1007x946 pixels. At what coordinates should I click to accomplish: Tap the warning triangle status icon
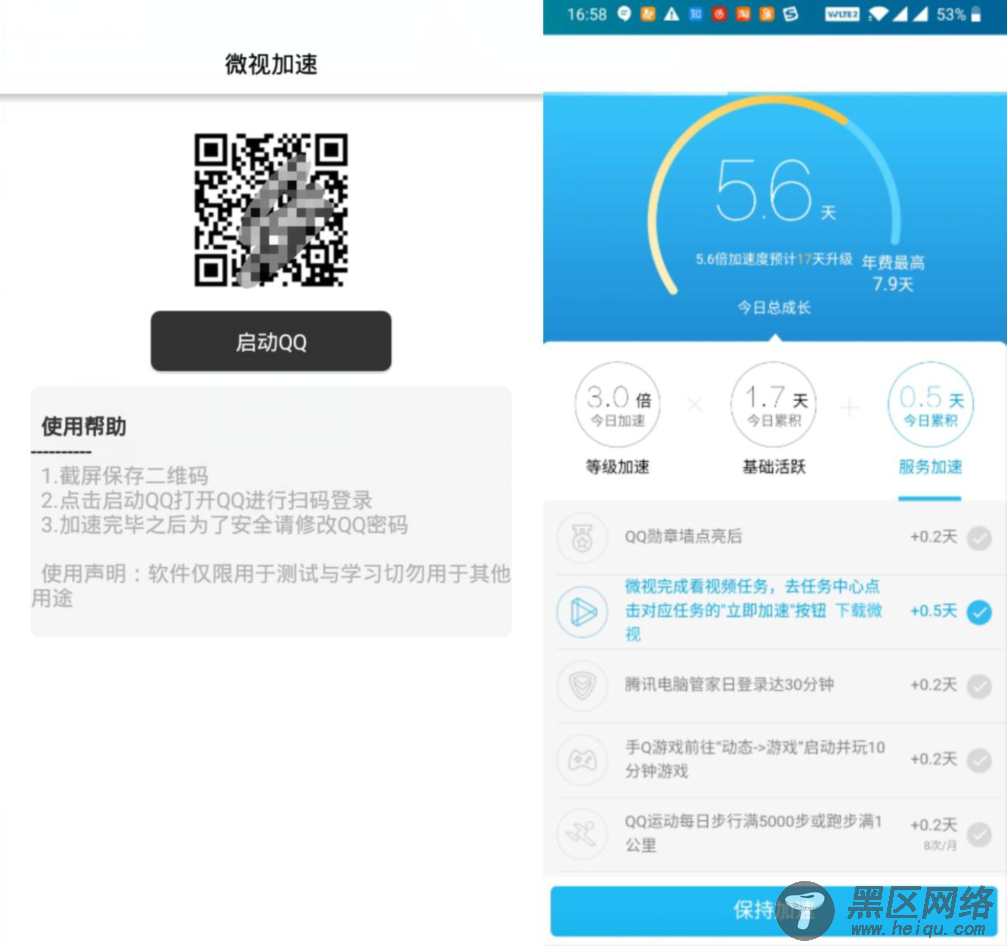pyautogui.click(x=672, y=14)
